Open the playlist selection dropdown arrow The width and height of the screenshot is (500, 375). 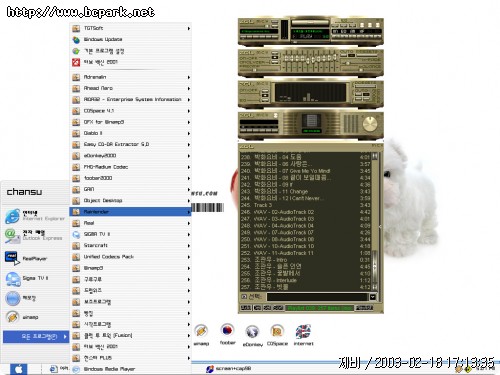click(x=373, y=296)
